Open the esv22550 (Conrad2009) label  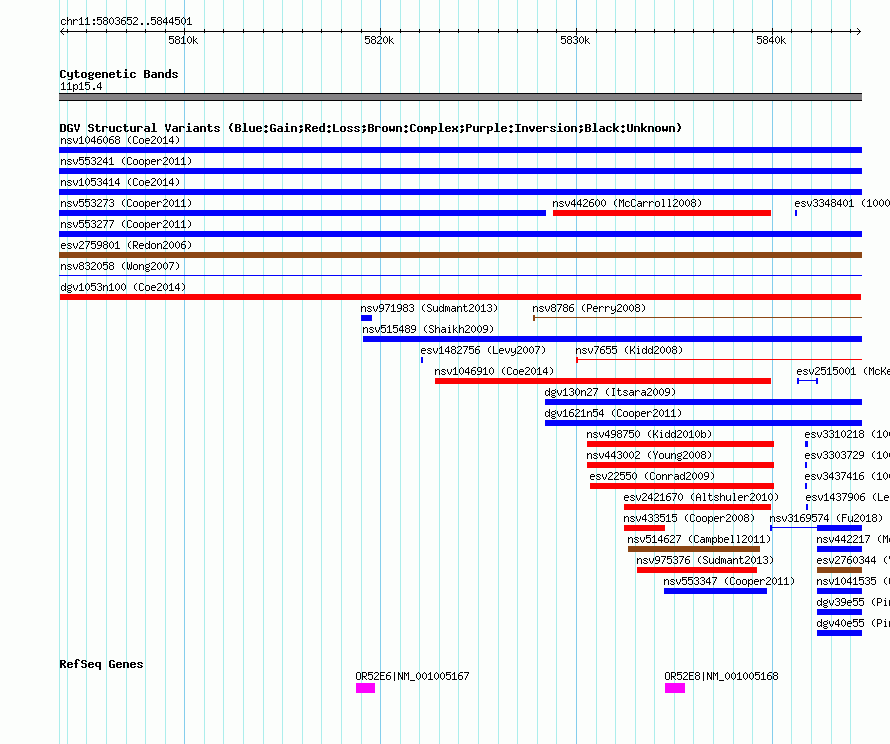[x=652, y=476]
